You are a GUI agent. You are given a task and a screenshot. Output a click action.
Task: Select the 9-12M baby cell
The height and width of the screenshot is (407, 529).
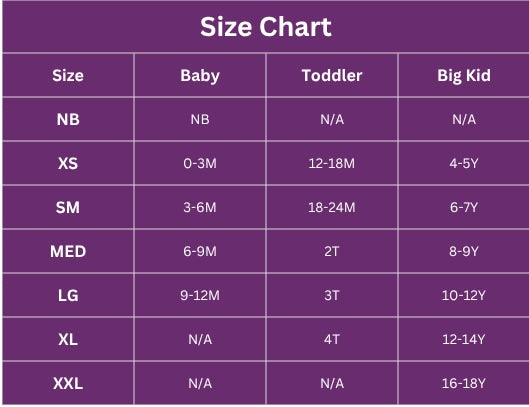(x=200, y=295)
